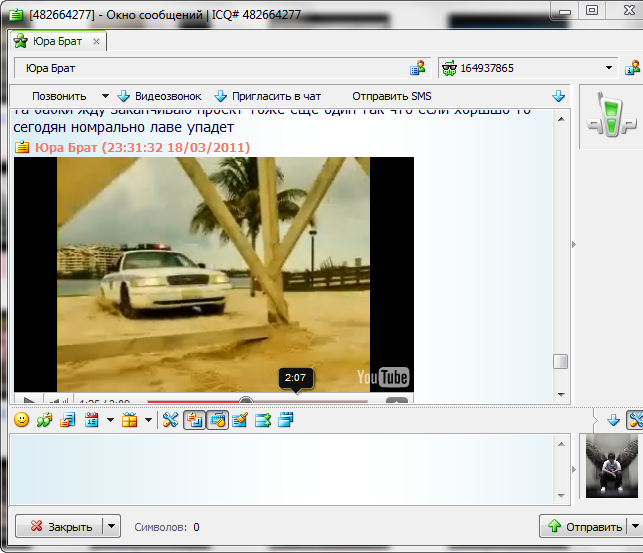Image resolution: width=643 pixels, height=553 pixels.
Task: Click the text сегодян номрально лаве упадет
Action: [123, 127]
